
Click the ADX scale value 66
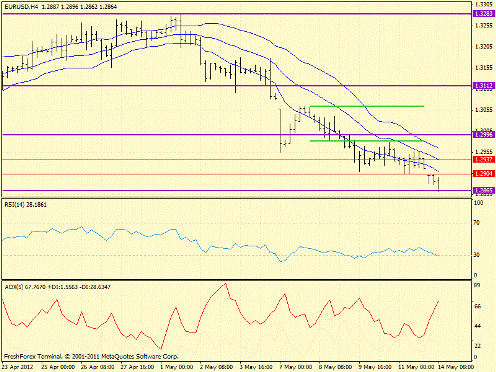(x=477, y=306)
